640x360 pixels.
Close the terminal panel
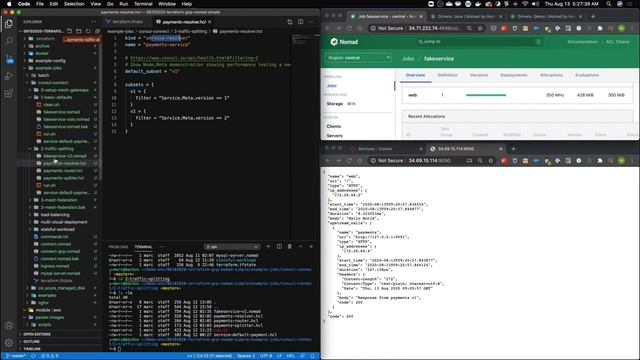311,247
